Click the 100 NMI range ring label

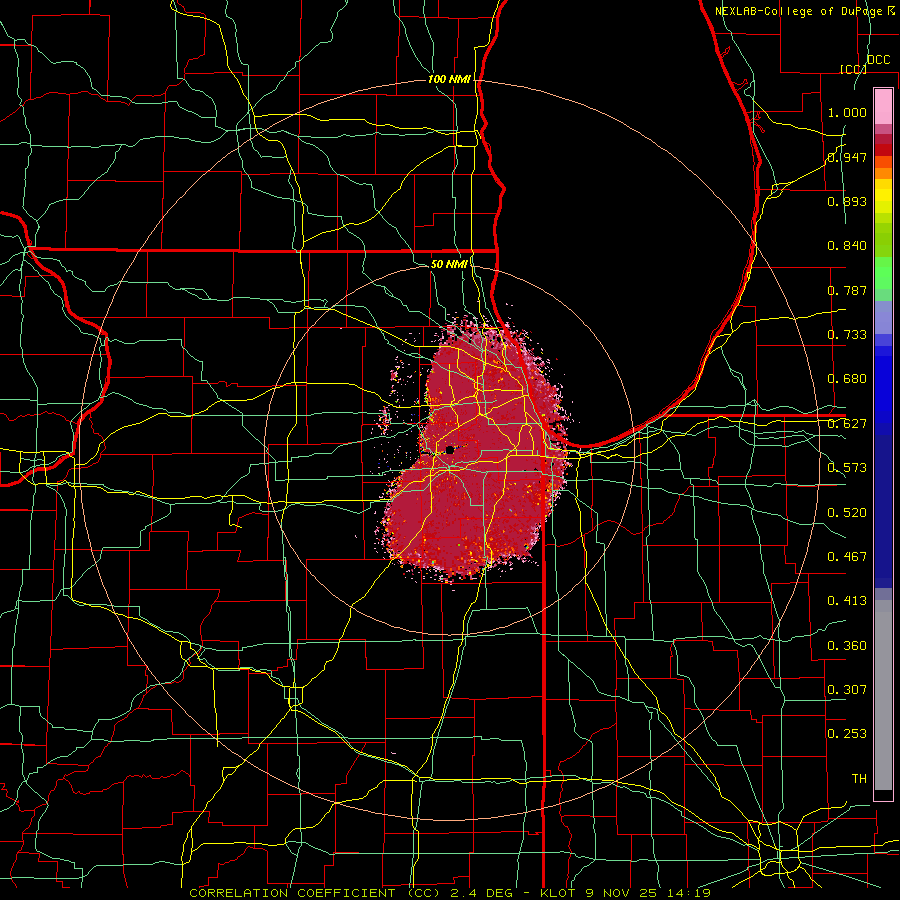449,79
